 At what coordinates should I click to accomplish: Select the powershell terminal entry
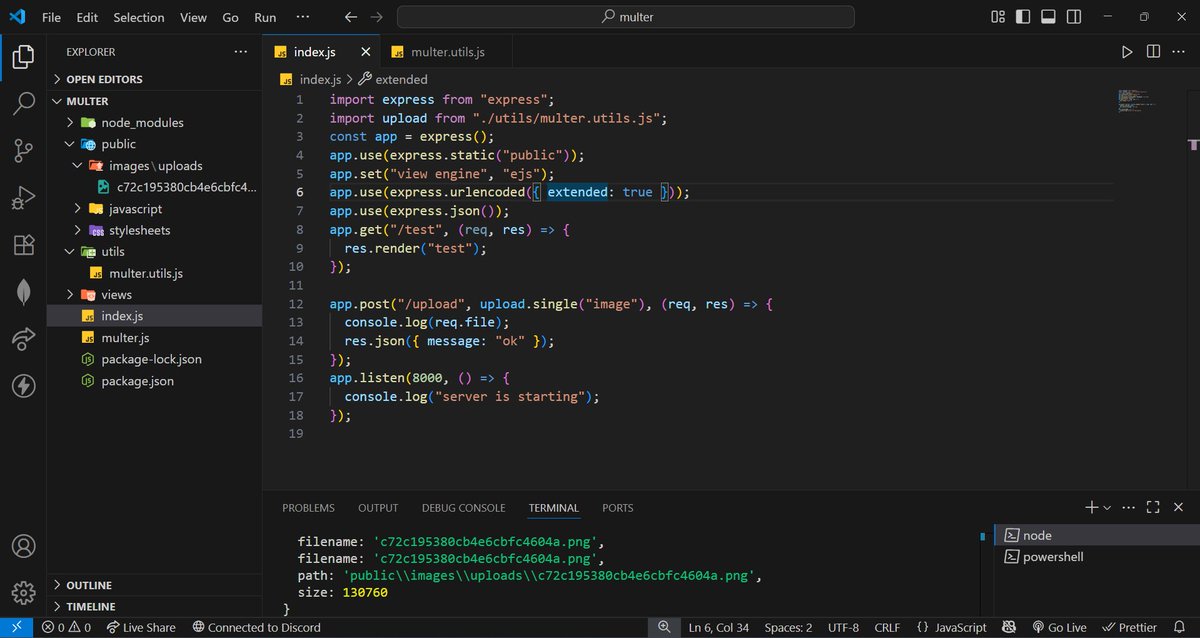coord(1096,557)
